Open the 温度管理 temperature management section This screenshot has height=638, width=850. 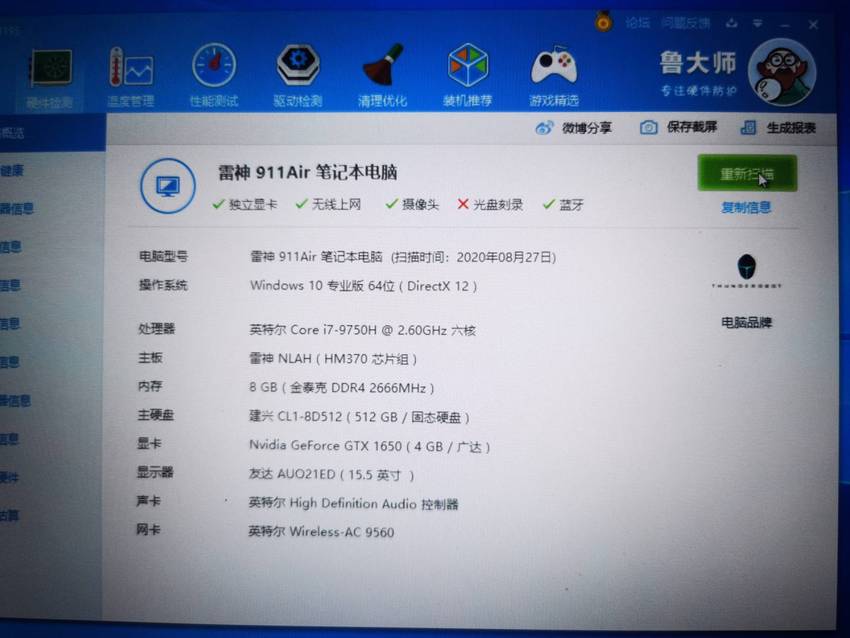point(131,77)
